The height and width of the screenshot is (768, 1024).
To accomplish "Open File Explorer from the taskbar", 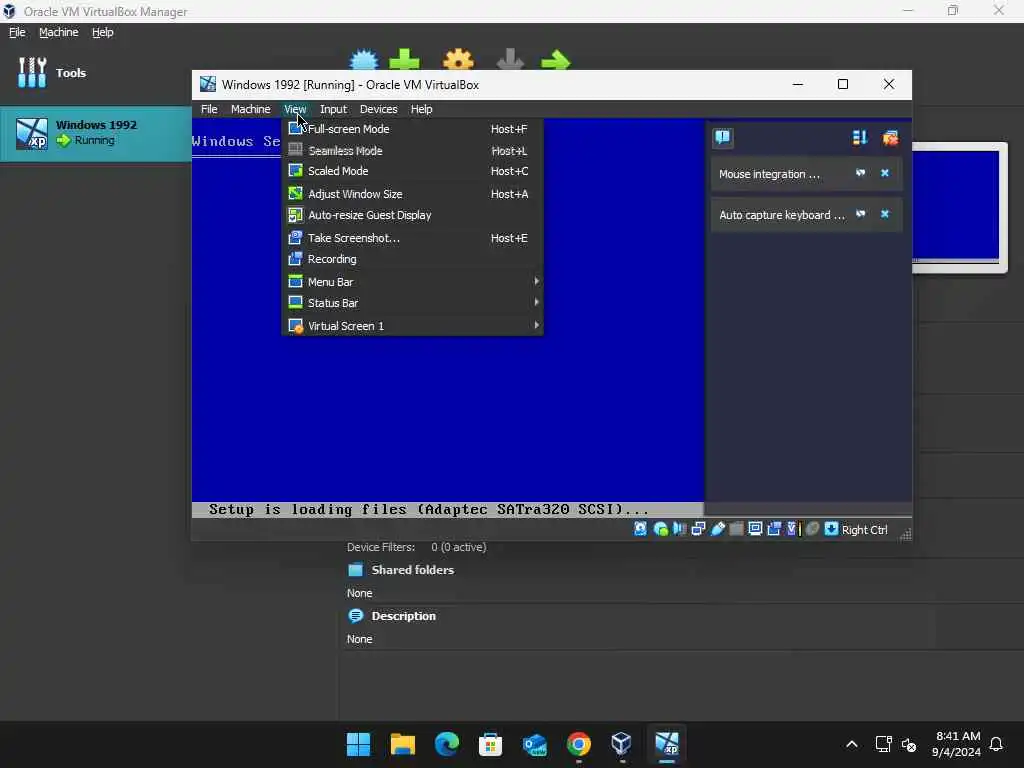I will (403, 744).
